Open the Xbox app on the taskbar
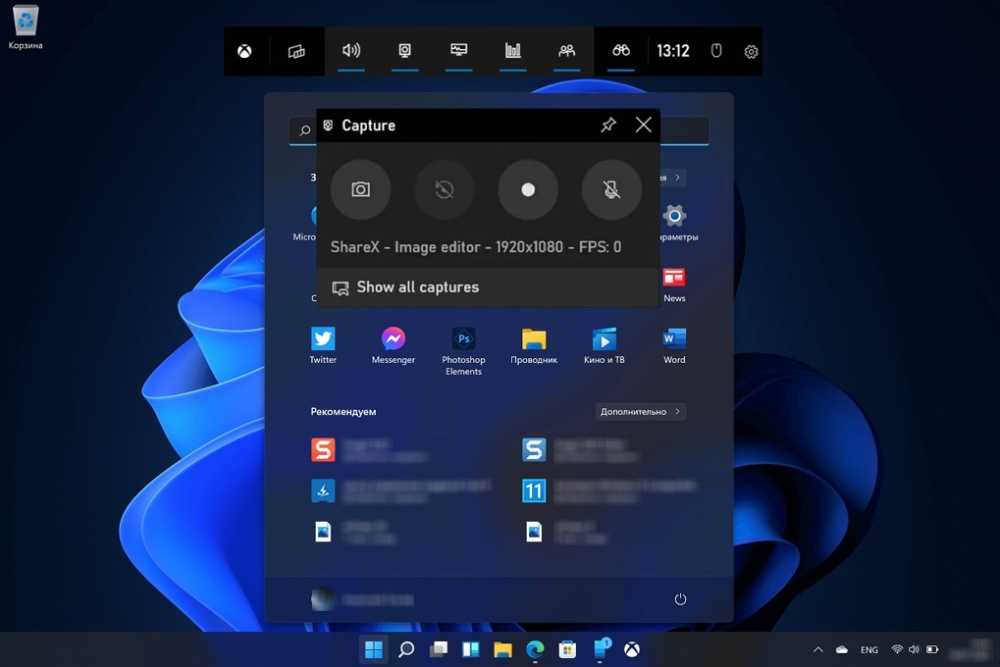Screen dimensions: 1000x667 tap(631, 650)
